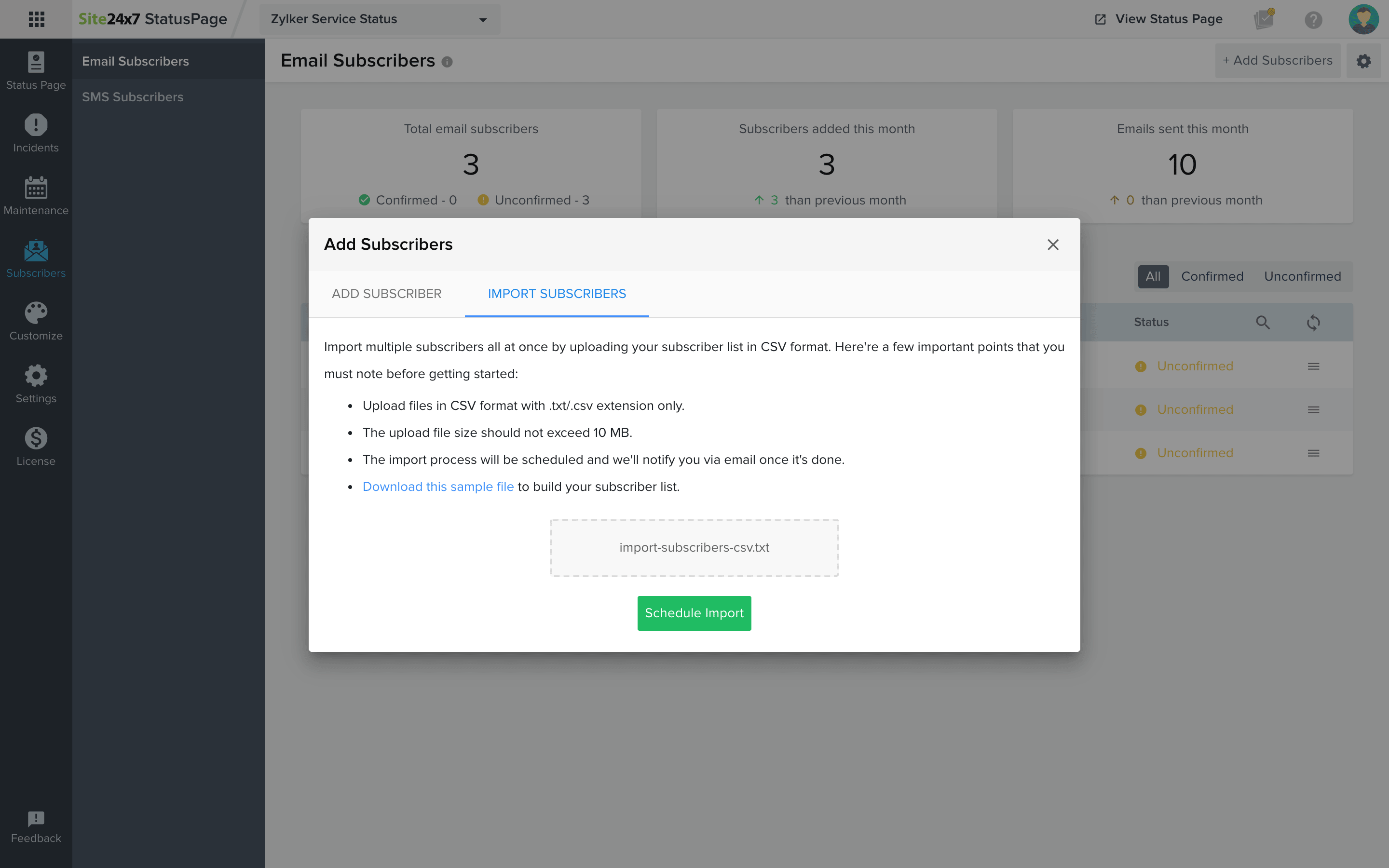Open StatusPage Settings from sidebar
This screenshot has height=868, width=1389.
pos(36,383)
